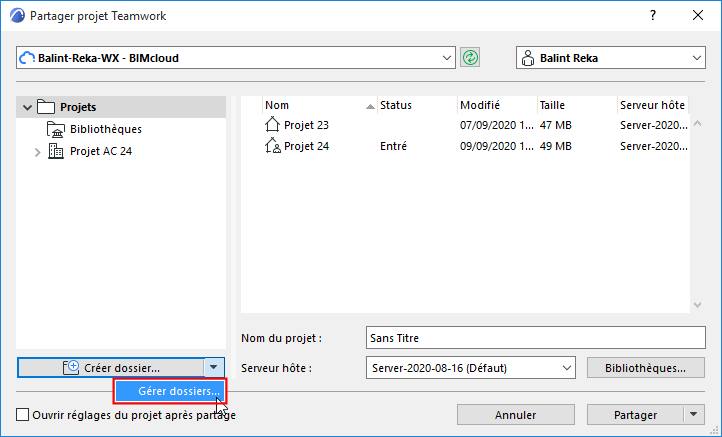Click the Bibliothèques... button
This screenshot has width=722, height=437.
pos(646,368)
